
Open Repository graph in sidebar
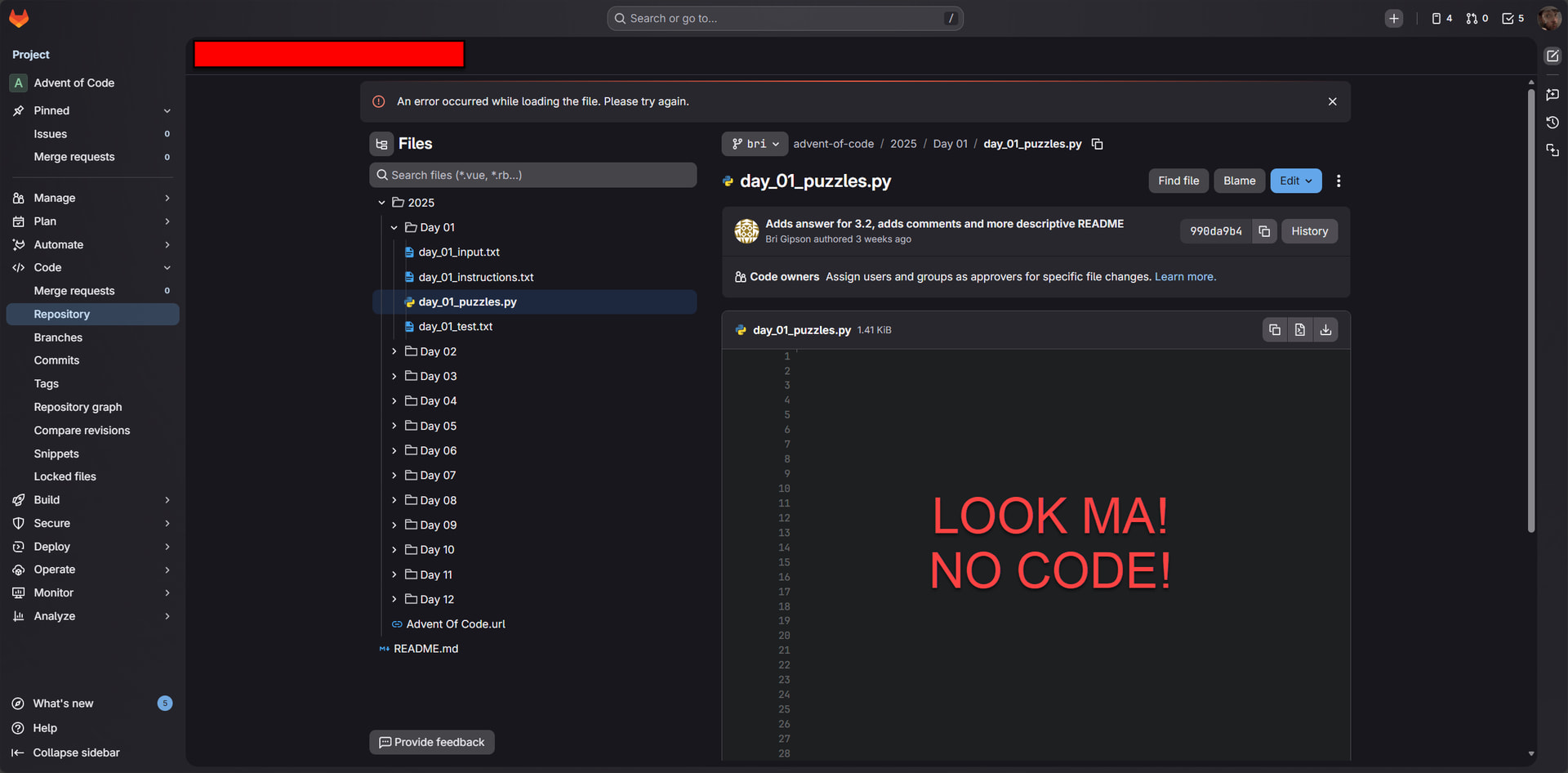(91, 407)
